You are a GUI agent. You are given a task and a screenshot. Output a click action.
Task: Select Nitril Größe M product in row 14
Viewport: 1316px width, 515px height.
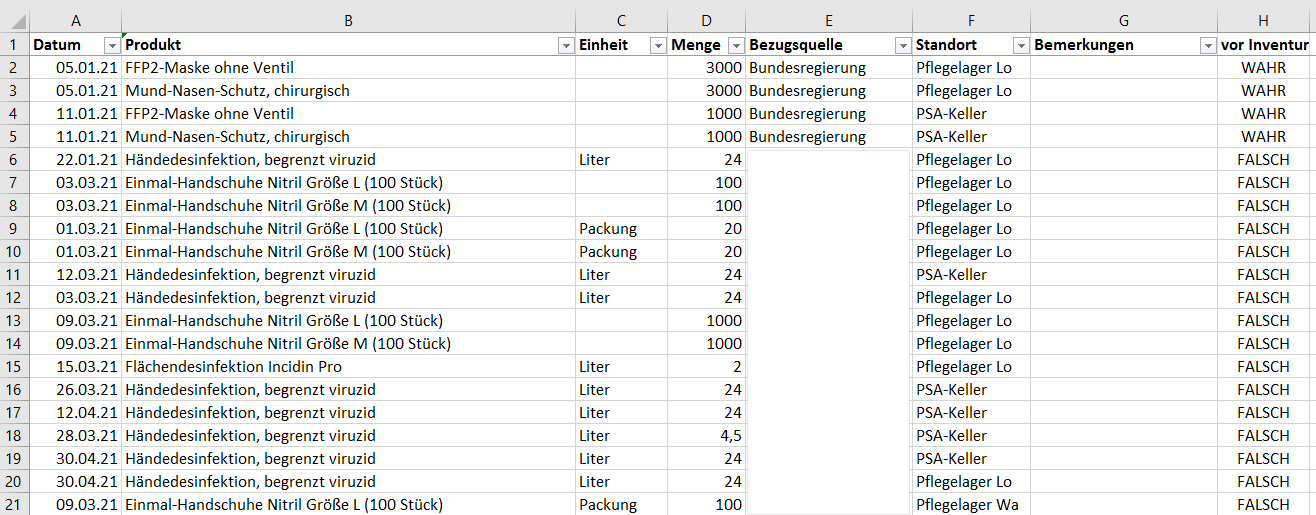tap(349, 344)
